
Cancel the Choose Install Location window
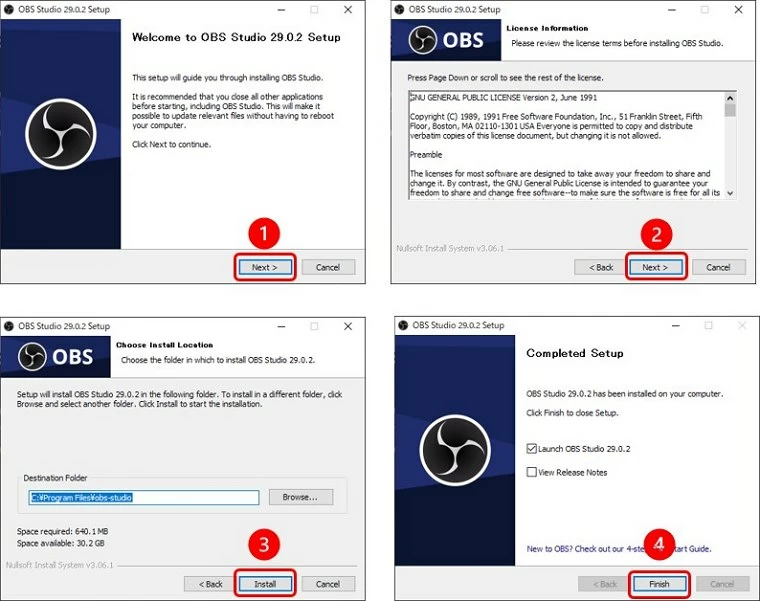(328, 584)
